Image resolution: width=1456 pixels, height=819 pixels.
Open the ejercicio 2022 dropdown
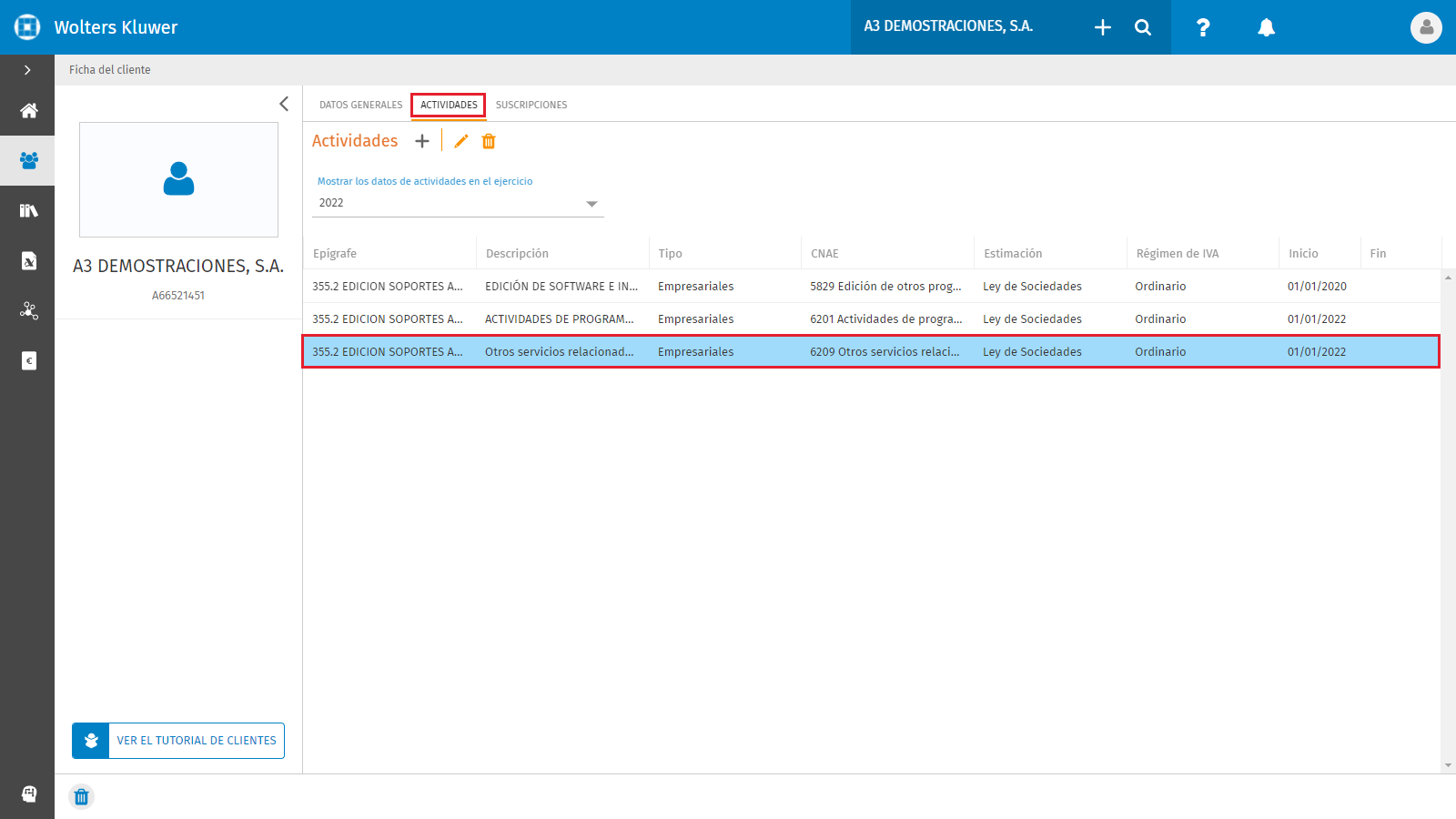[459, 203]
